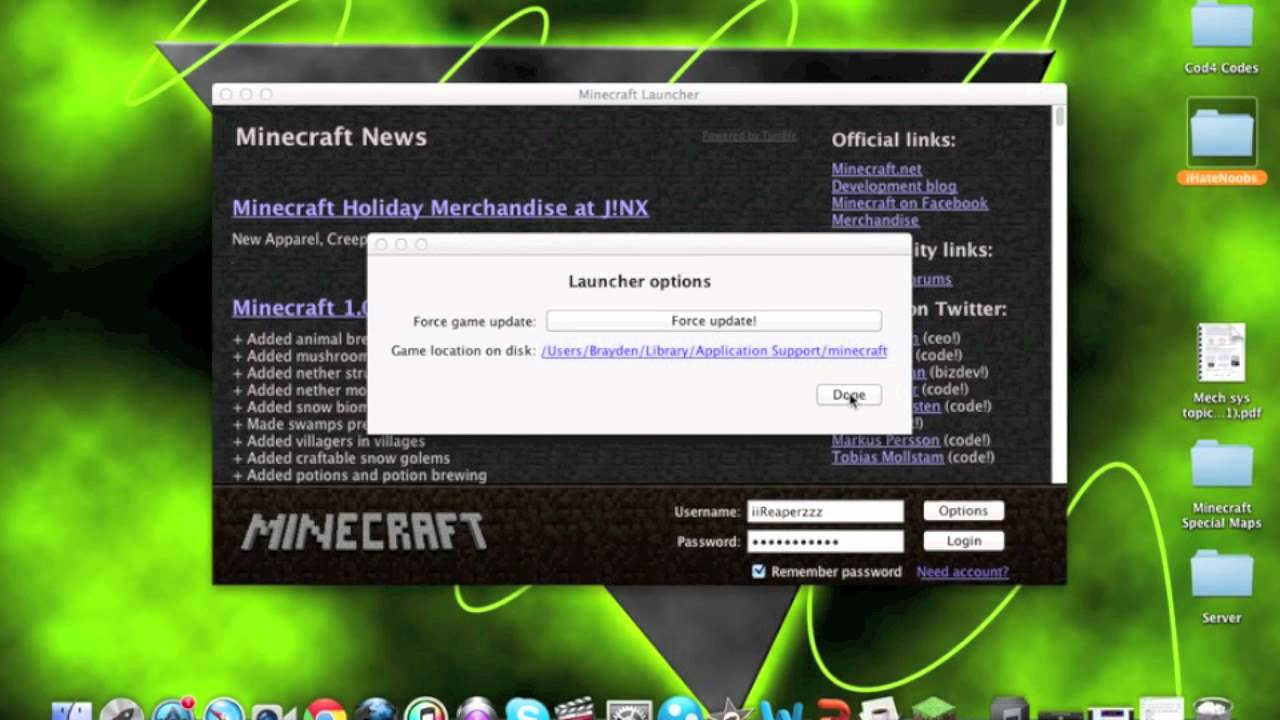Select the Server folder on desktop
Image resolution: width=1280 pixels, height=720 pixels.
tap(1221, 588)
